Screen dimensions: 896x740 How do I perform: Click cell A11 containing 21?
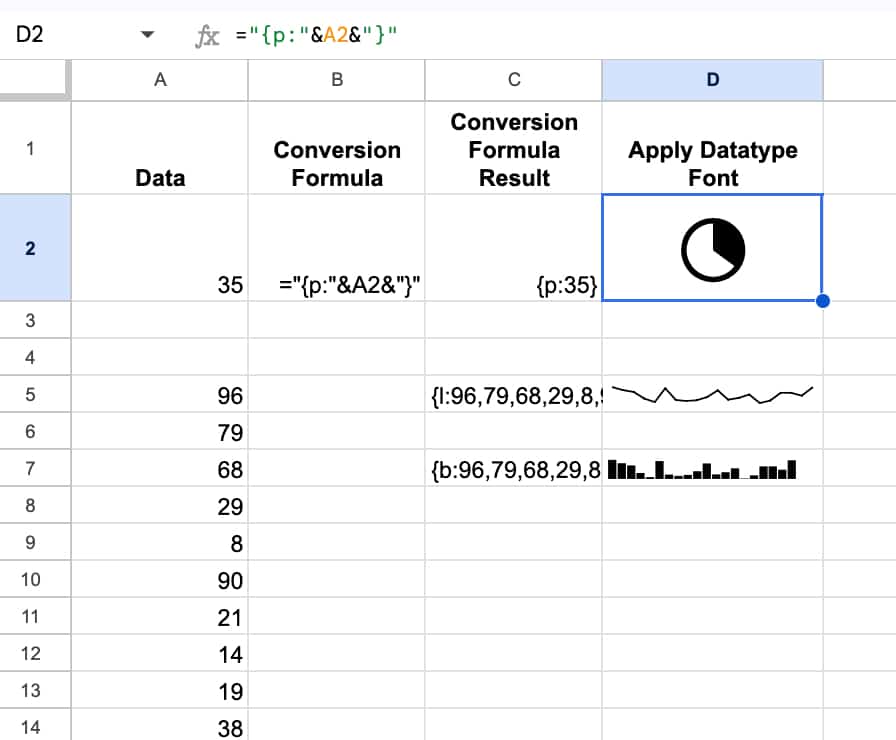coord(160,616)
